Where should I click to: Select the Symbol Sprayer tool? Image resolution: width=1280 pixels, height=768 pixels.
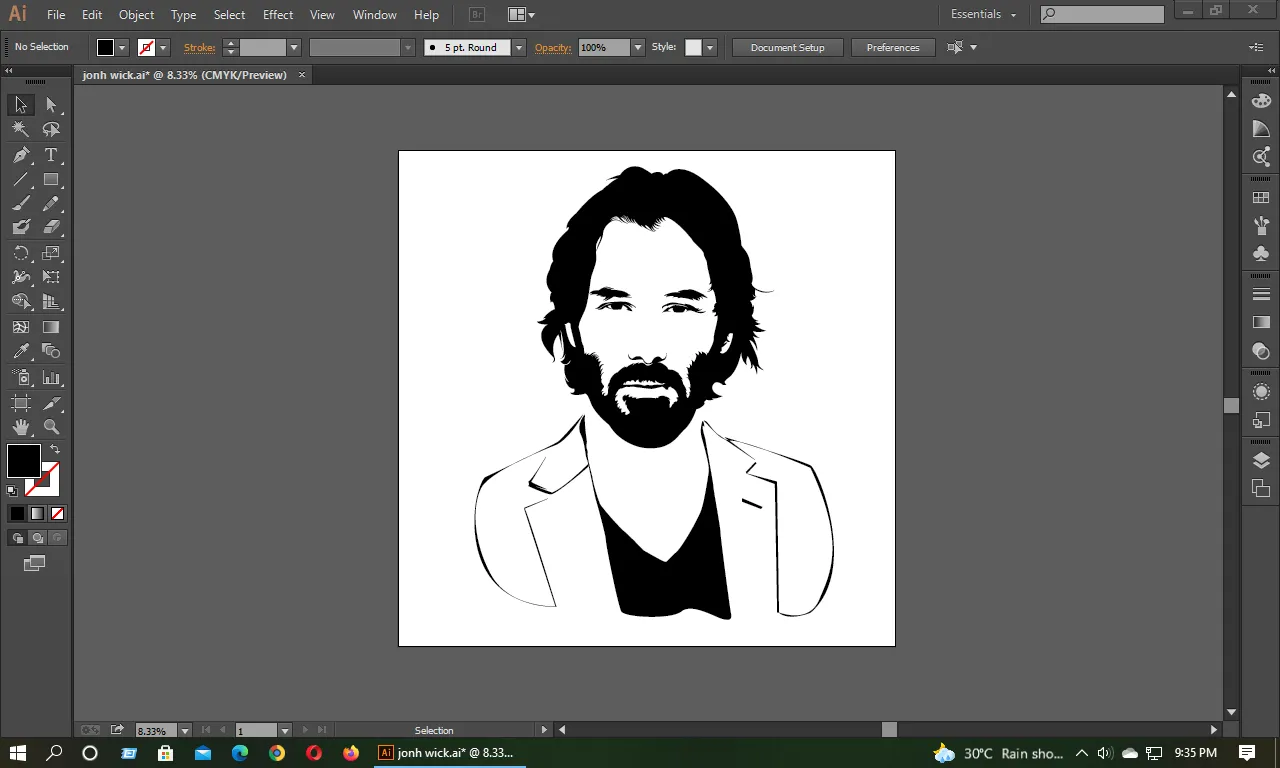(21, 378)
